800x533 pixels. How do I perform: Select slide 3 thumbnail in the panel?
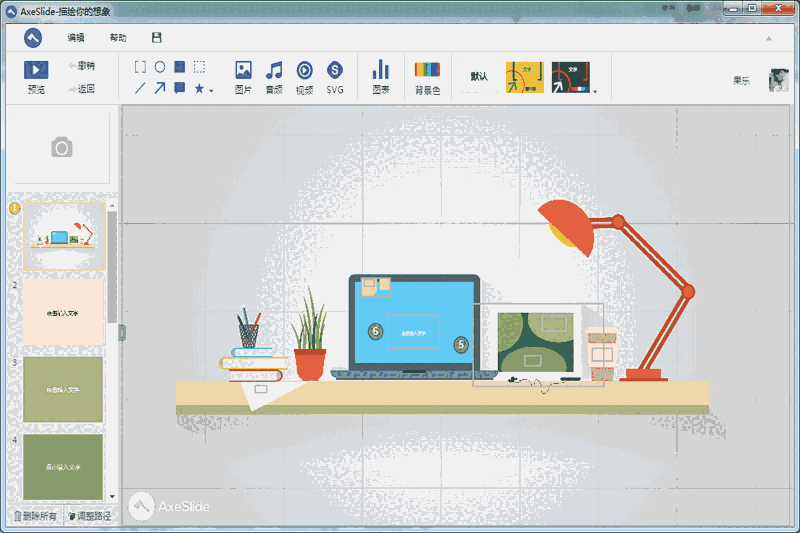point(63,389)
